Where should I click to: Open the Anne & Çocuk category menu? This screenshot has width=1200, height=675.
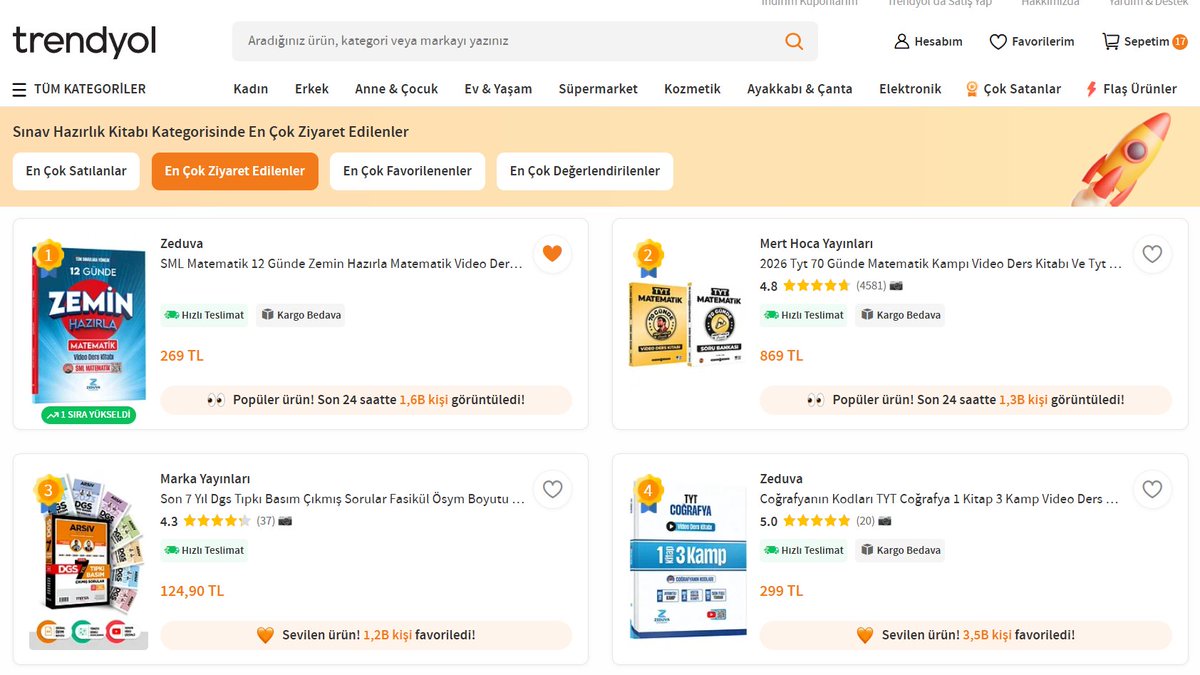397,89
